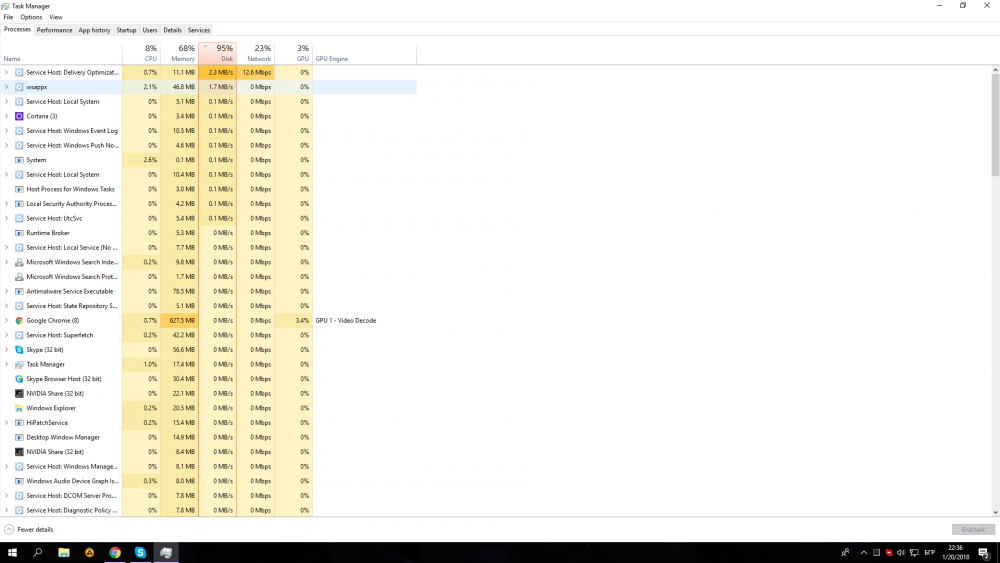Expand the Cortana (3) process group
The image size is (1000, 563).
[6, 116]
